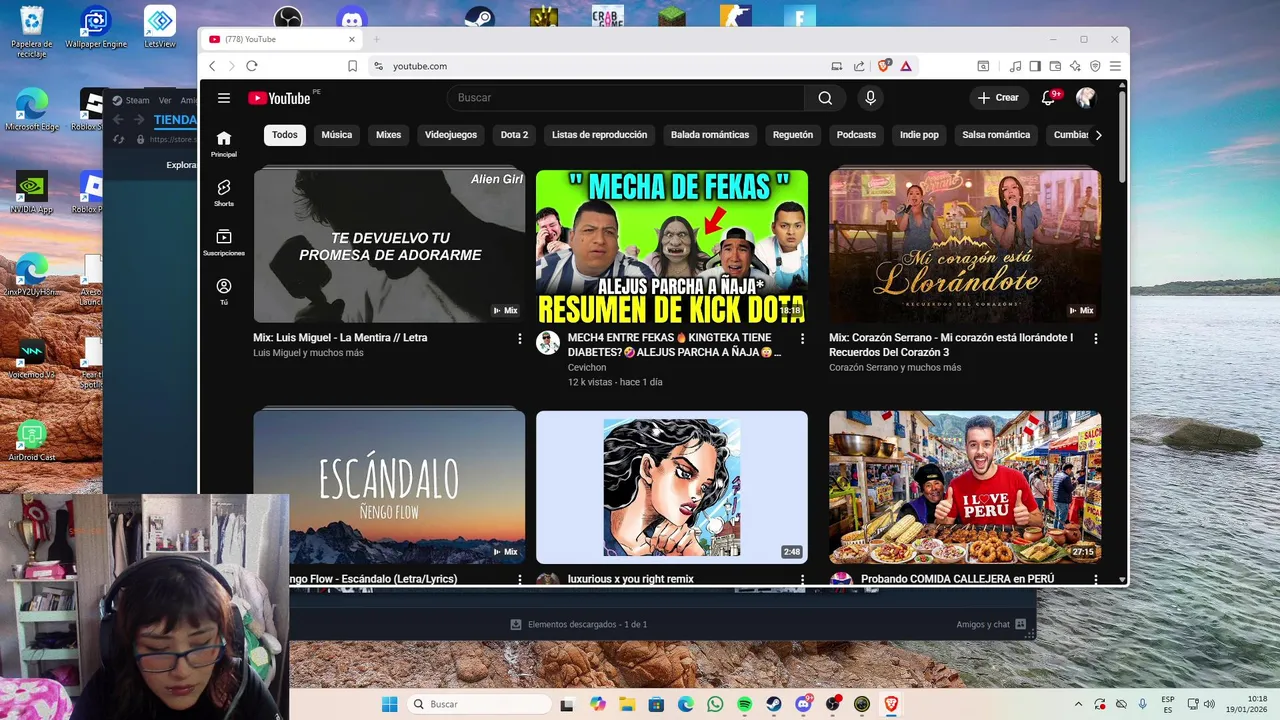Open options for Probando COMIDA CALLEJERA video
This screenshot has height=720, width=1280.
(1095, 579)
